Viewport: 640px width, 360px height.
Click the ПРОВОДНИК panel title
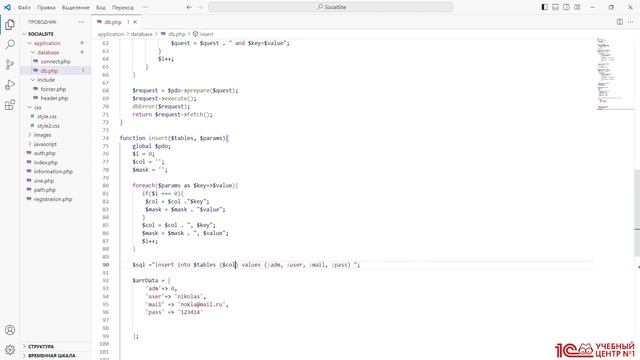click(42, 22)
